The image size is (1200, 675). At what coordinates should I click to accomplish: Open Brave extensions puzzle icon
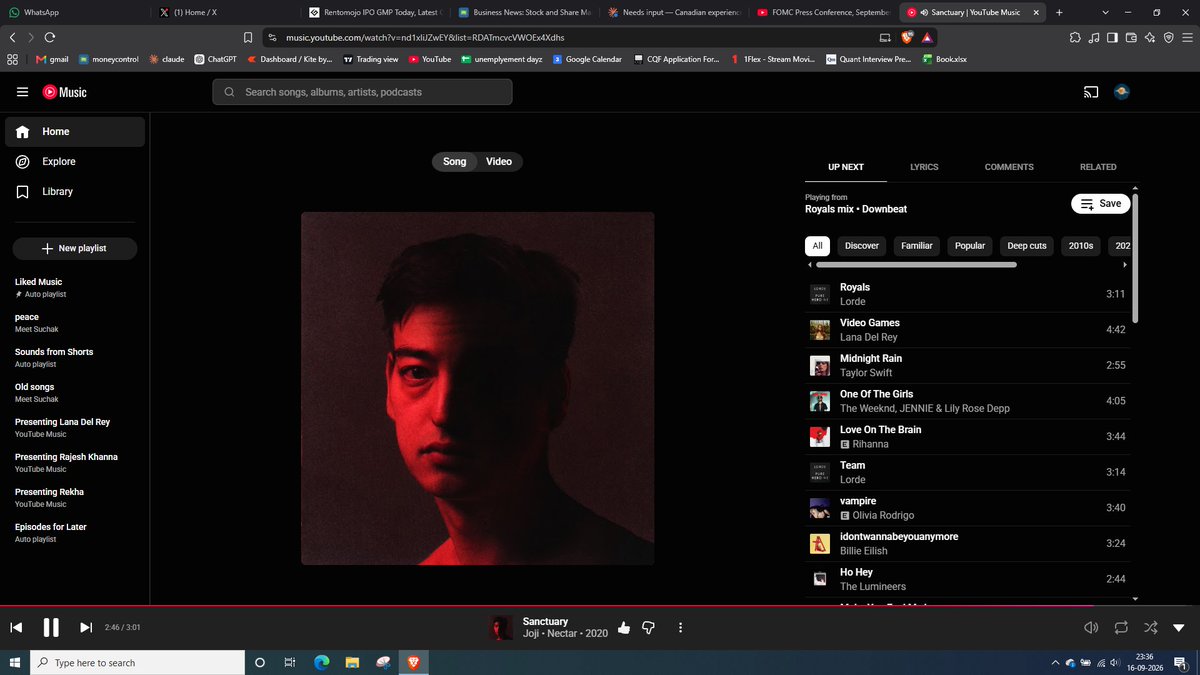coord(1075,37)
